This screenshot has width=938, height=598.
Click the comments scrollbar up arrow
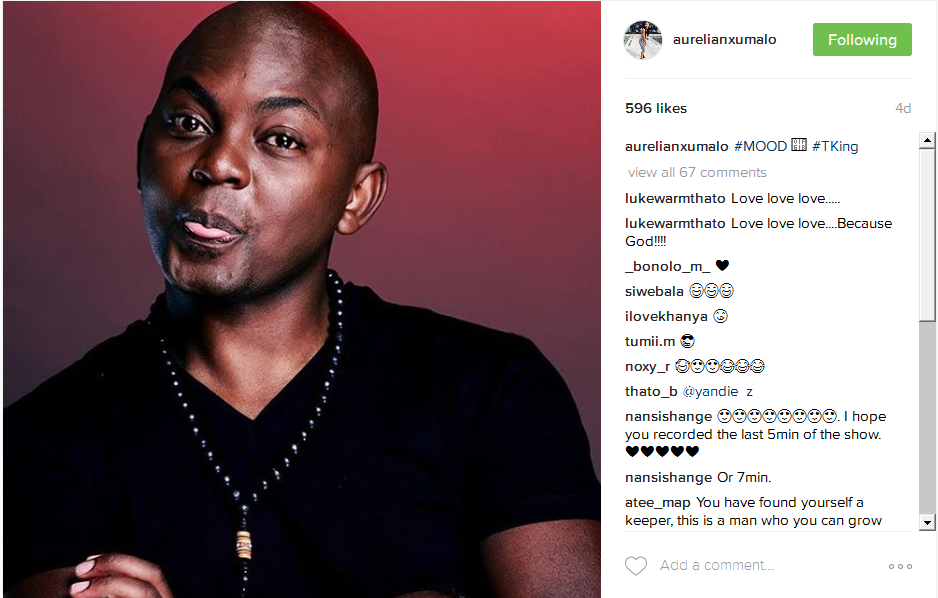click(927, 141)
